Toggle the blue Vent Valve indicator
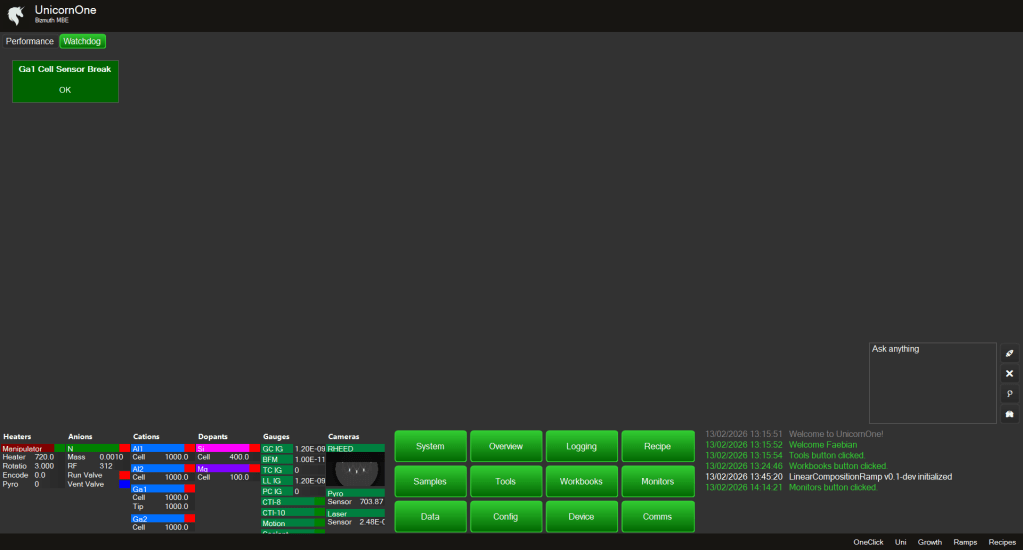Image resolution: width=1023 pixels, height=550 pixels. click(x=124, y=484)
